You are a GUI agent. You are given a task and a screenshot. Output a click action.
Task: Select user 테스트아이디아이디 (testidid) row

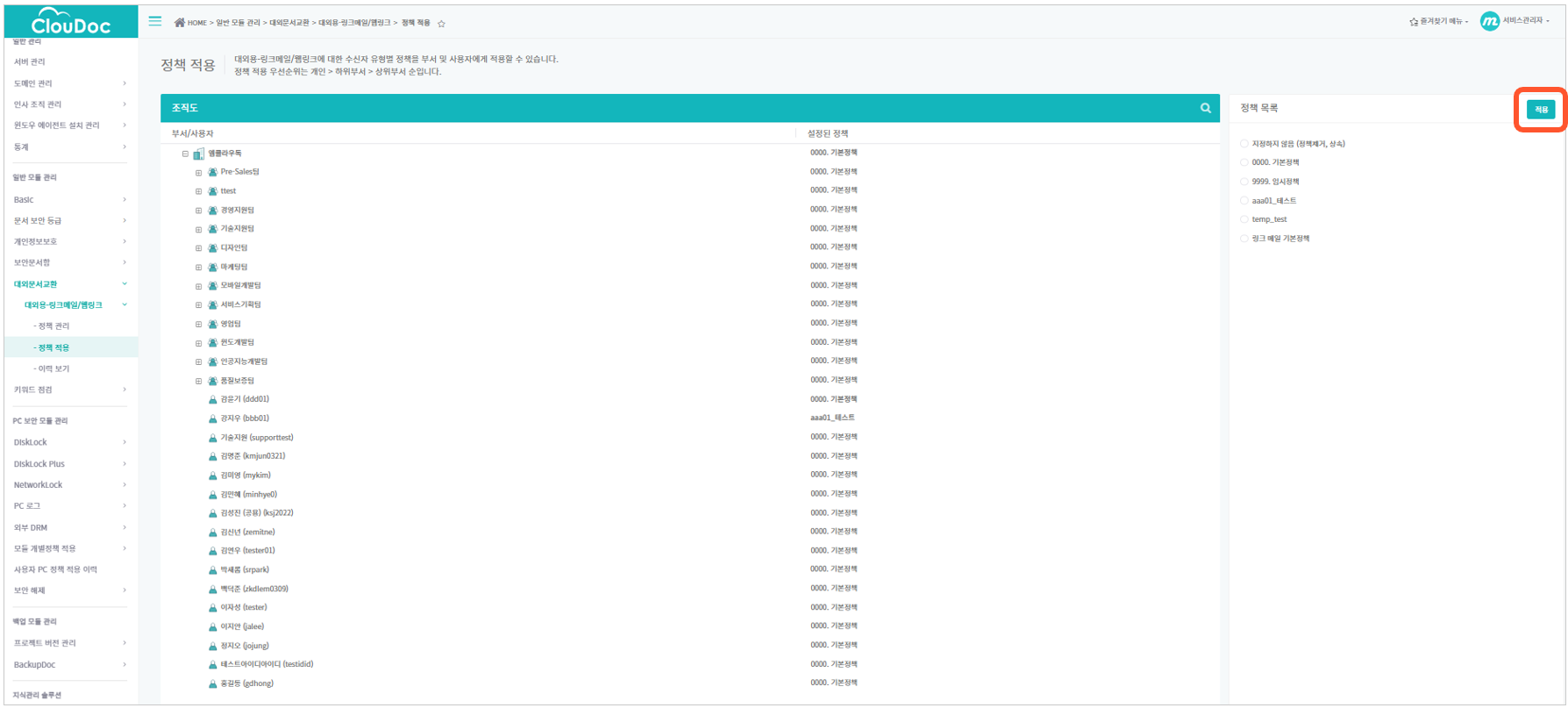pyautogui.click(x=267, y=665)
